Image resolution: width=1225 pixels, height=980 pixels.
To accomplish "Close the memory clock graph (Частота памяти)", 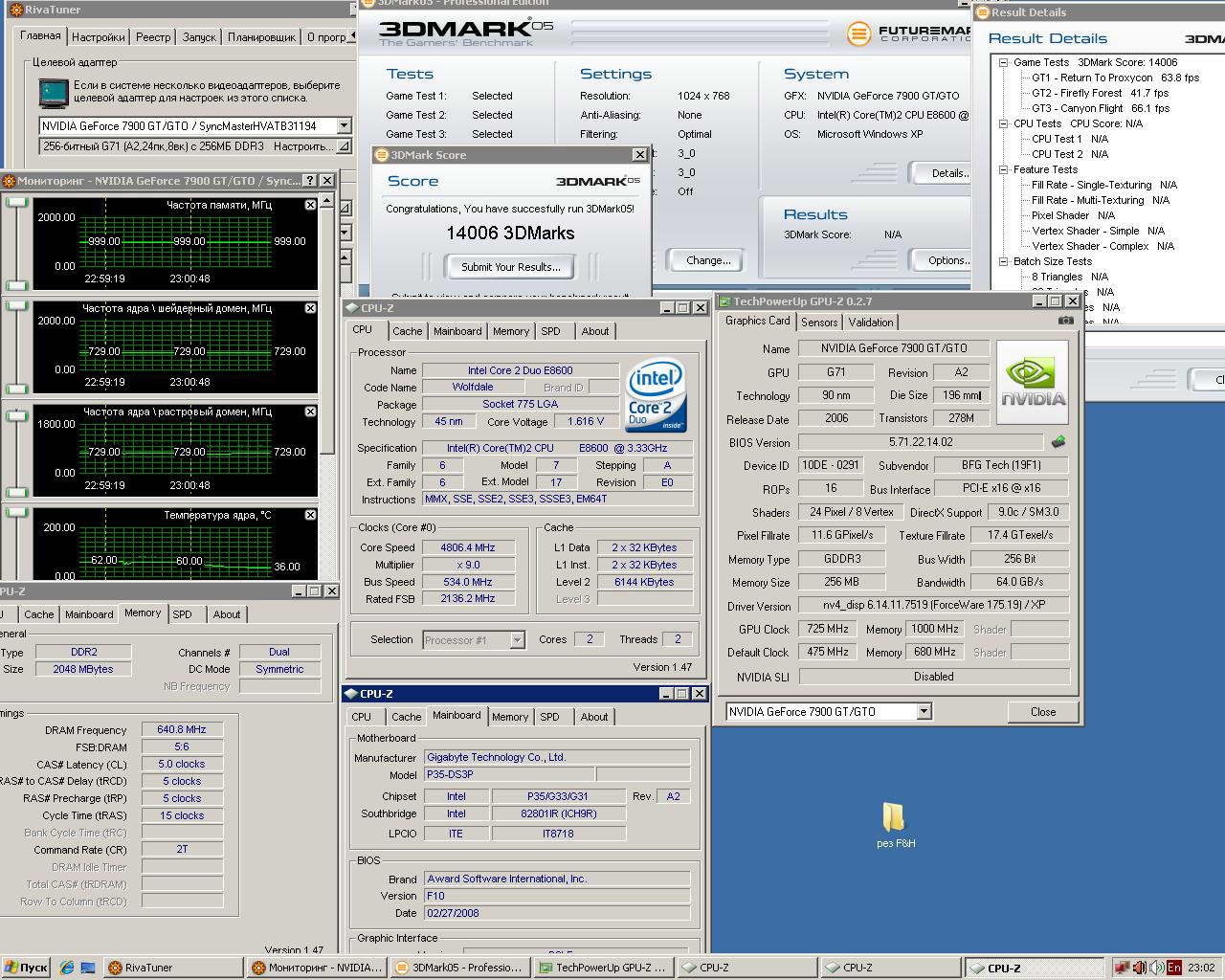I will tap(310, 205).
